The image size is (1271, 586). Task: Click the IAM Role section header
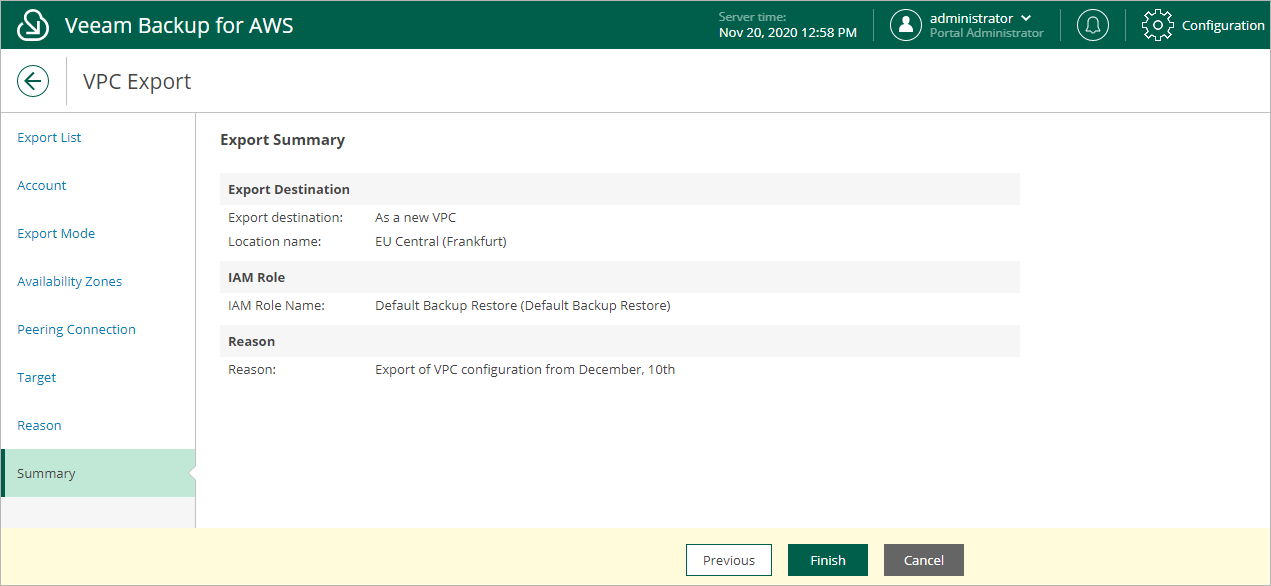[620, 277]
